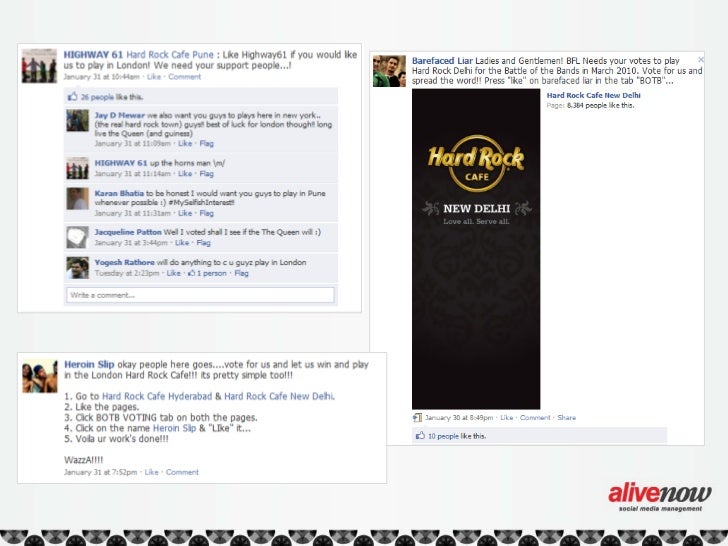The height and width of the screenshot is (546, 728).
Task: Open the Barefaced Liar profile name
Action: [x=442, y=61]
